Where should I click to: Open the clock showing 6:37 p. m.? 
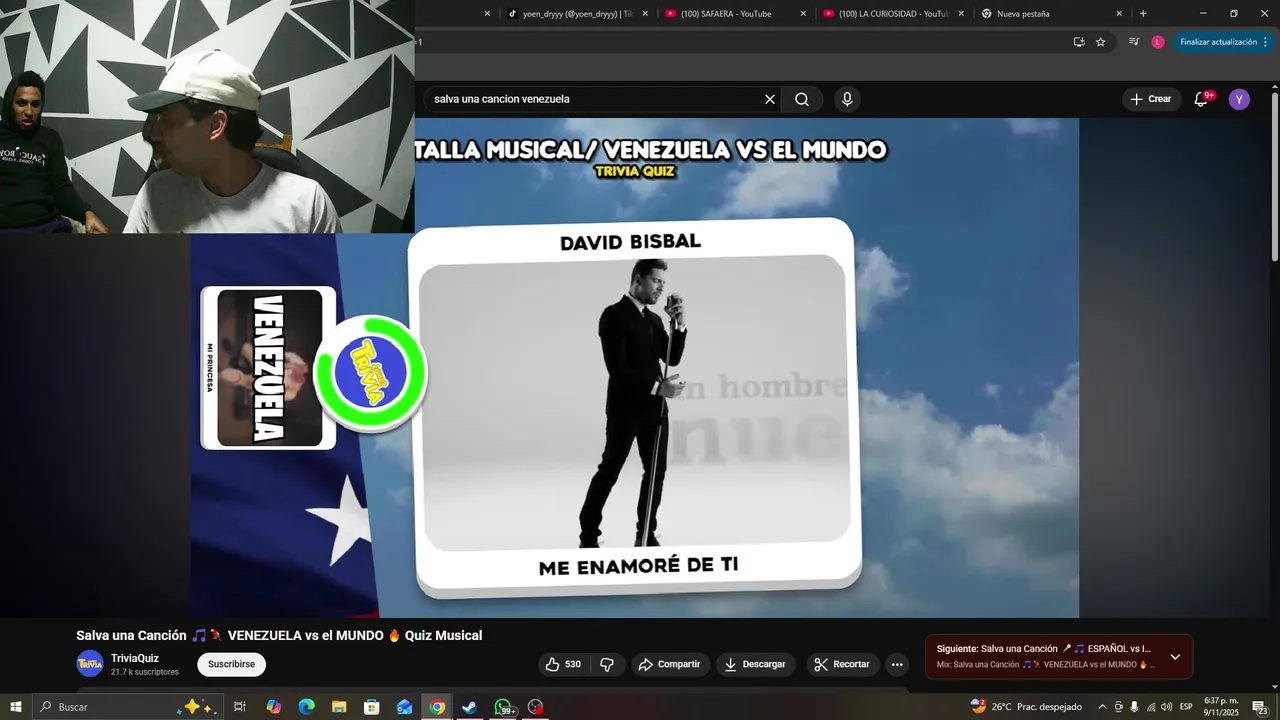click(1221, 707)
